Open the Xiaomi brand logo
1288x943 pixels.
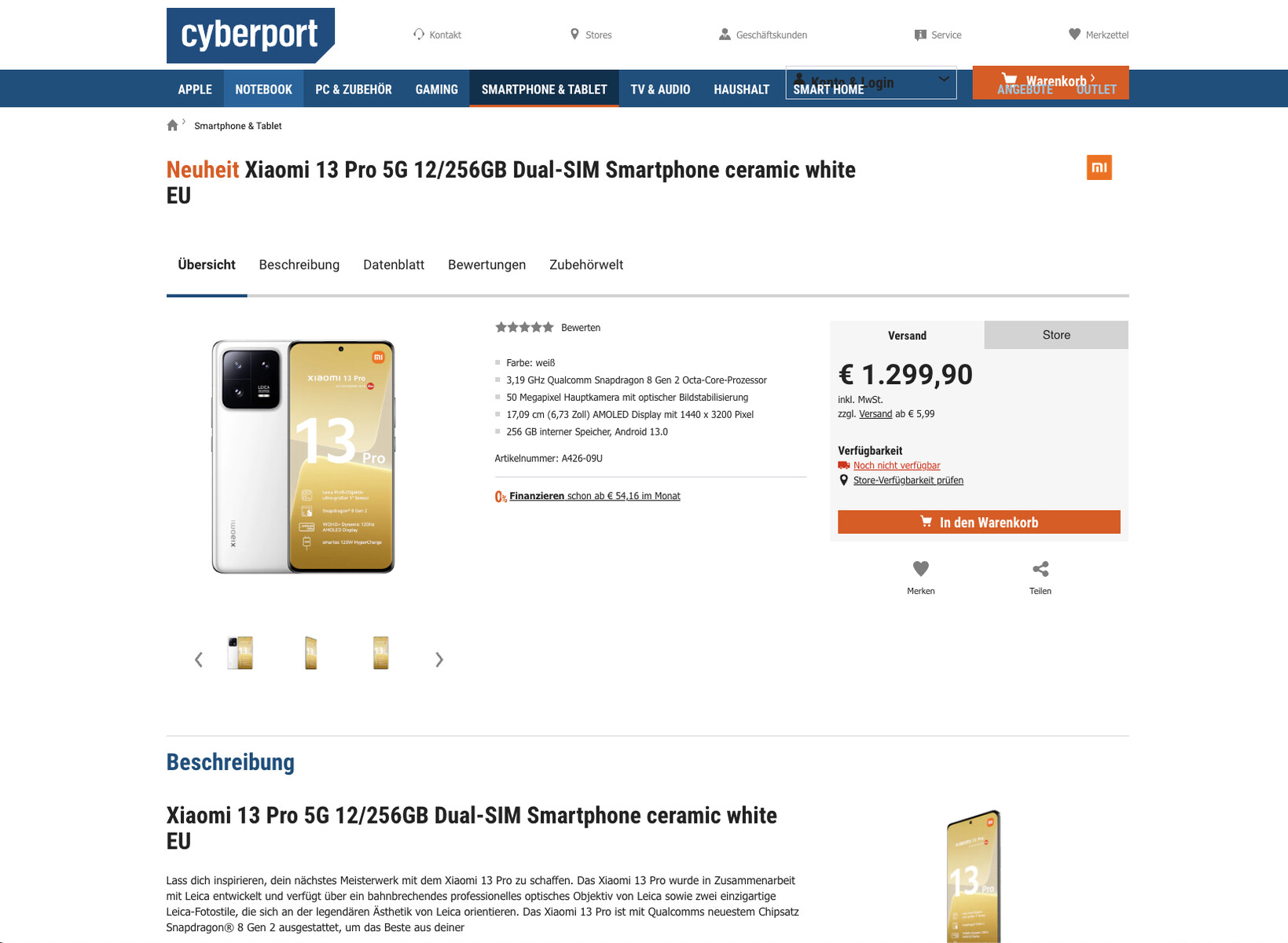(1099, 167)
